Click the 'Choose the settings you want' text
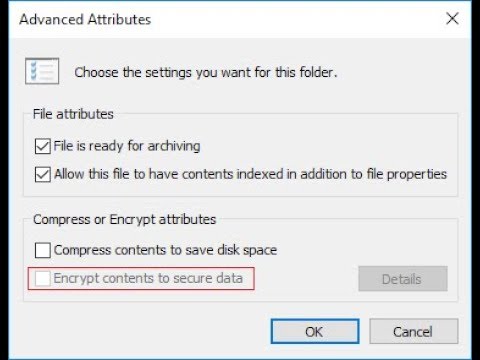Image resolution: width=480 pixels, height=360 pixels. [206, 72]
